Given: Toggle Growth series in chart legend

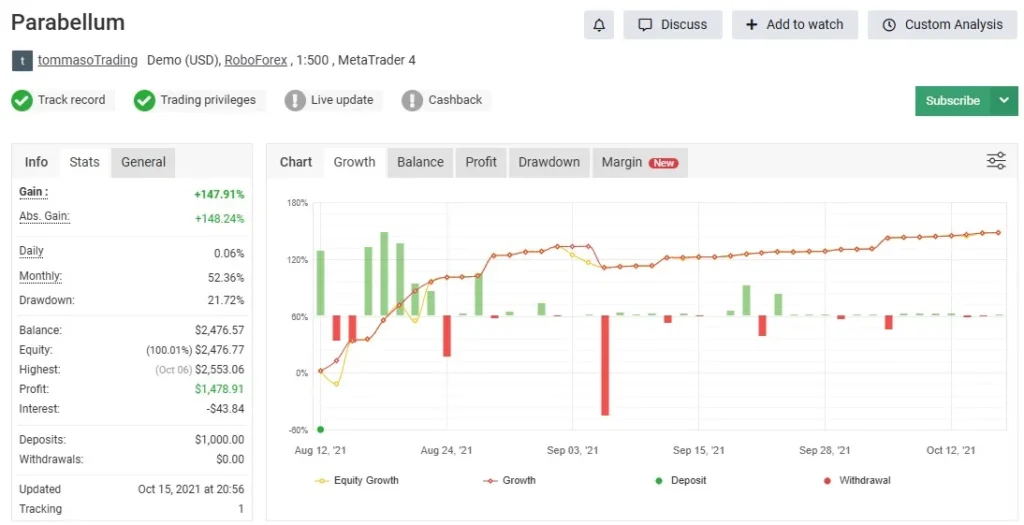Looking at the screenshot, I should click(509, 481).
